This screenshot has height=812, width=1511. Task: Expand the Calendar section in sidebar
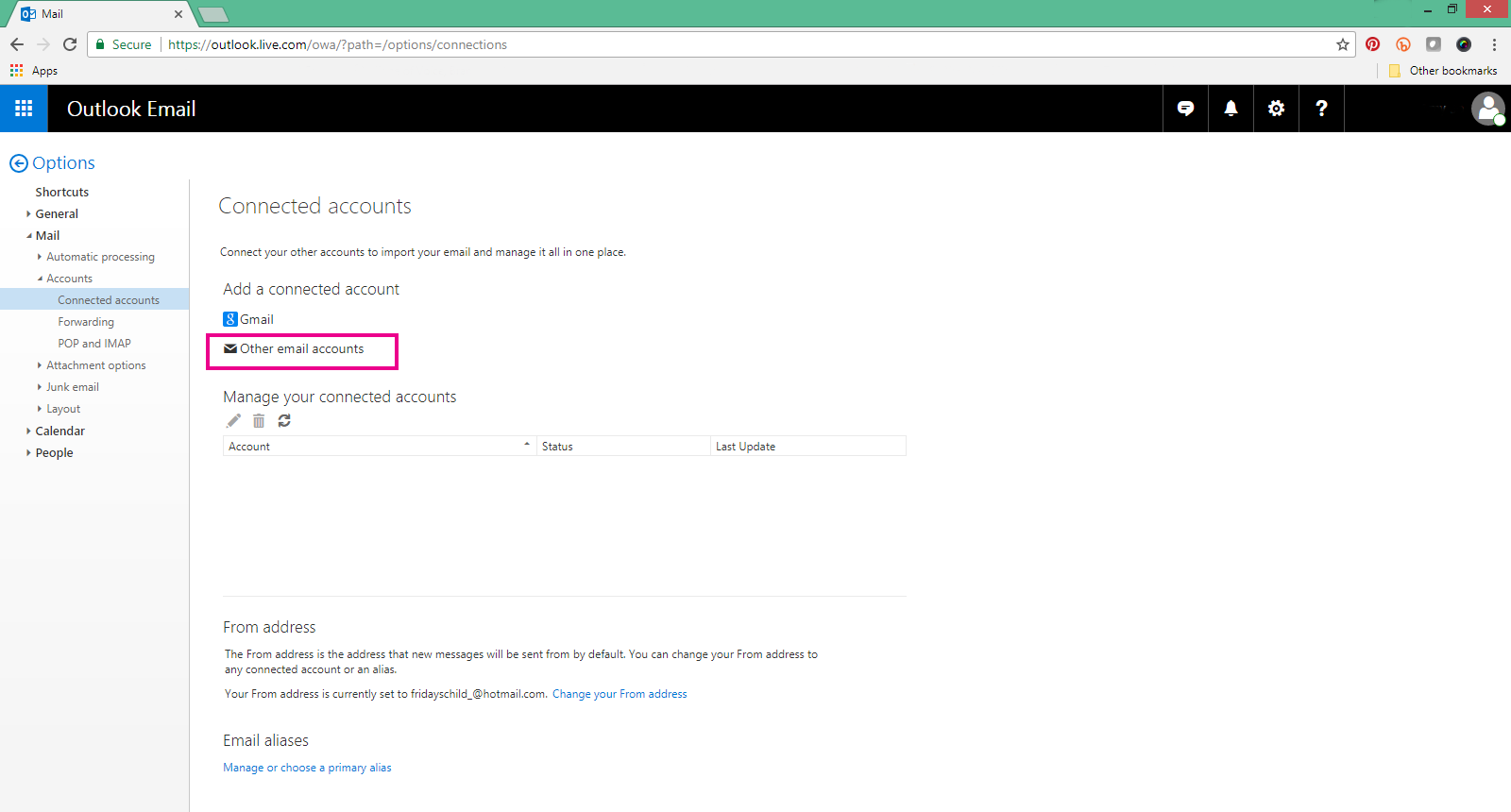point(59,431)
